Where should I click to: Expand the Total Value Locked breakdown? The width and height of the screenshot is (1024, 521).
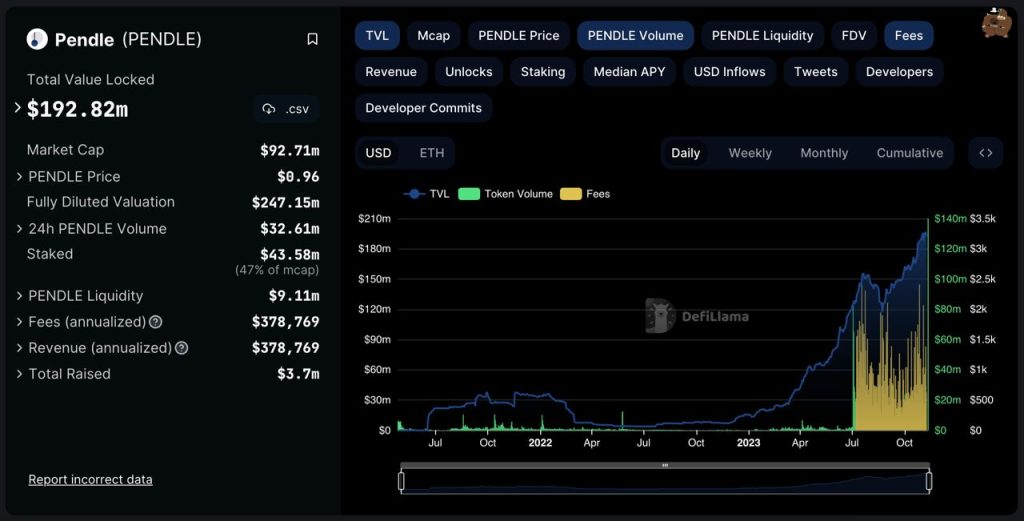coord(18,108)
